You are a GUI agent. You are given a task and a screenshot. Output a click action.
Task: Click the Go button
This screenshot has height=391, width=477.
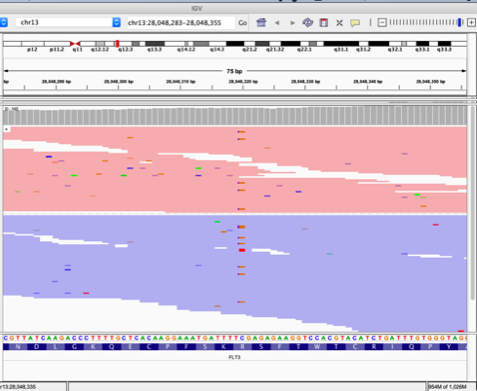click(x=242, y=23)
